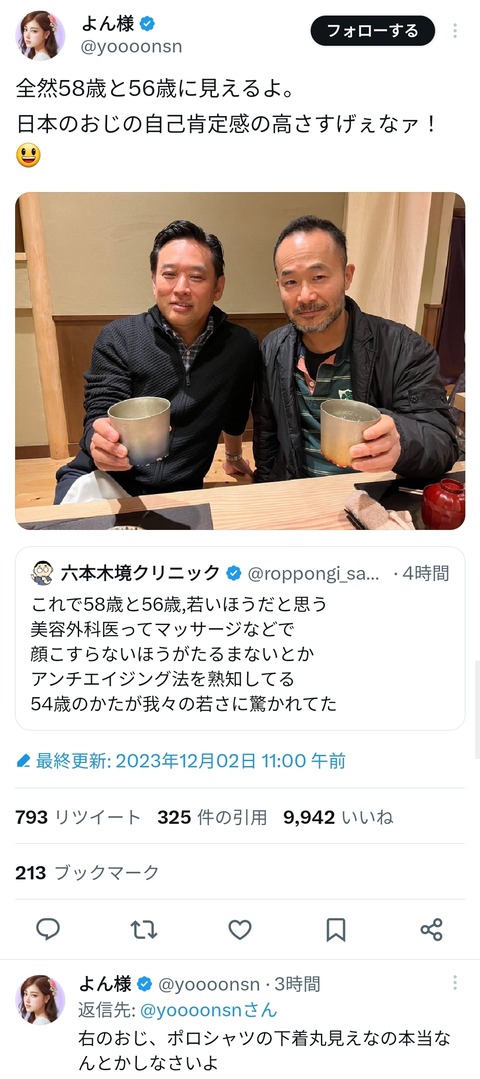Tap the reply speech bubble icon
Image resolution: width=480 pixels, height=1079 pixels.
[47, 929]
